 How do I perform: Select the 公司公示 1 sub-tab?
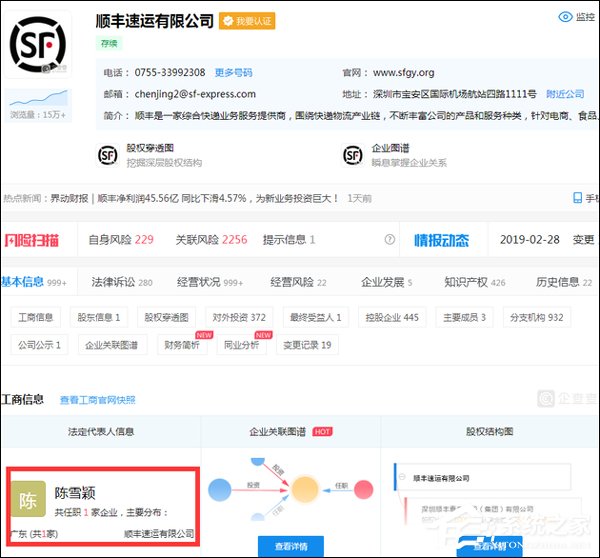(x=39, y=345)
